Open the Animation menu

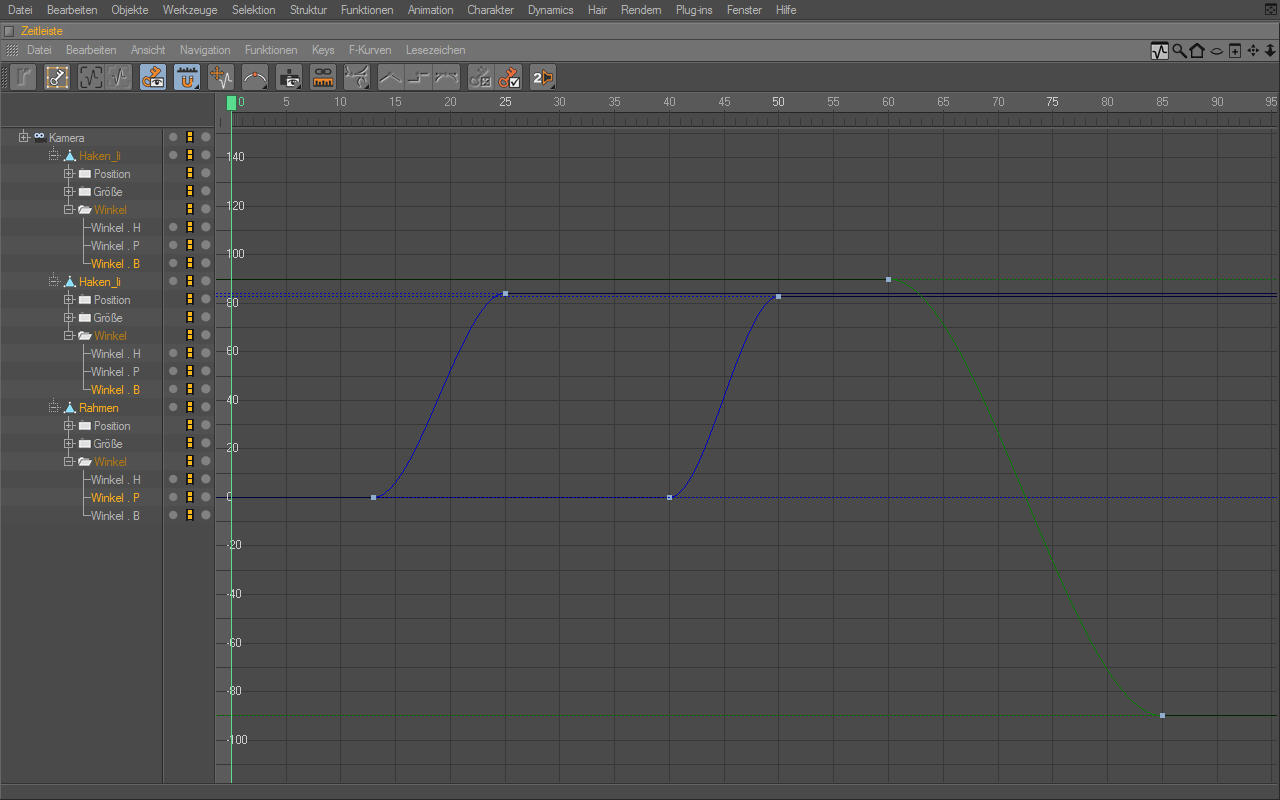[430, 10]
